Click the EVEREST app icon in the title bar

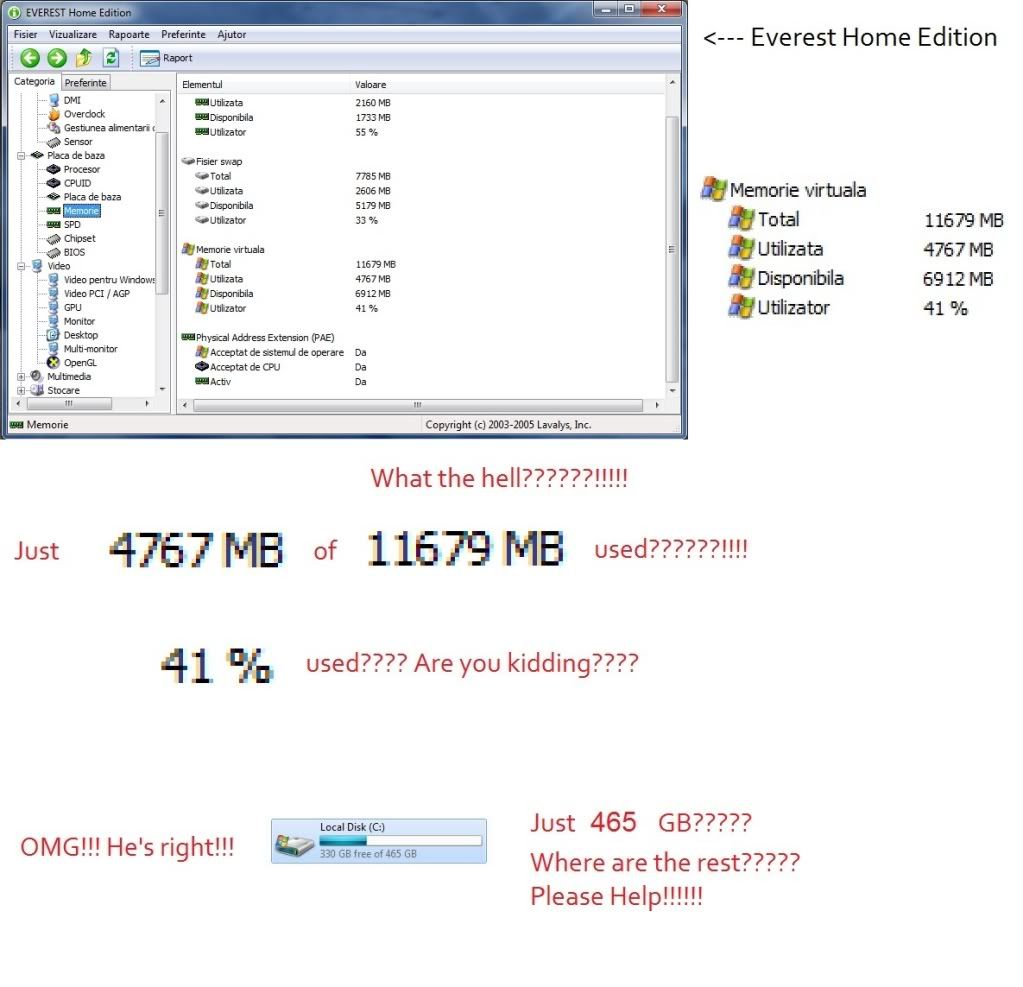tap(14, 12)
